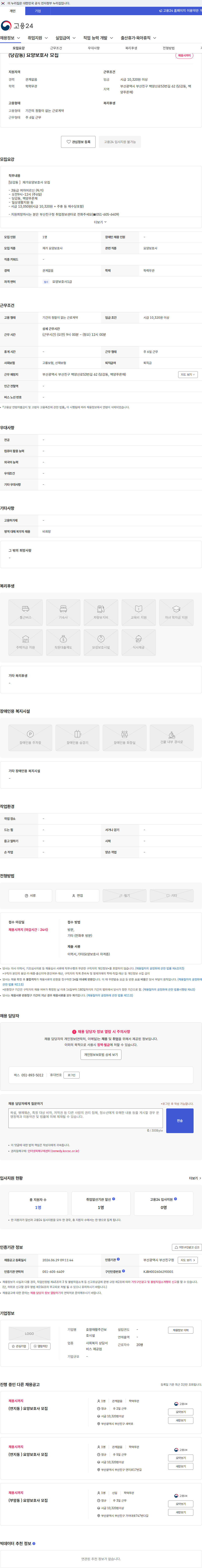
Task: Click 요약보기 on the second 연지동 listing
Action: click(181, 1458)
